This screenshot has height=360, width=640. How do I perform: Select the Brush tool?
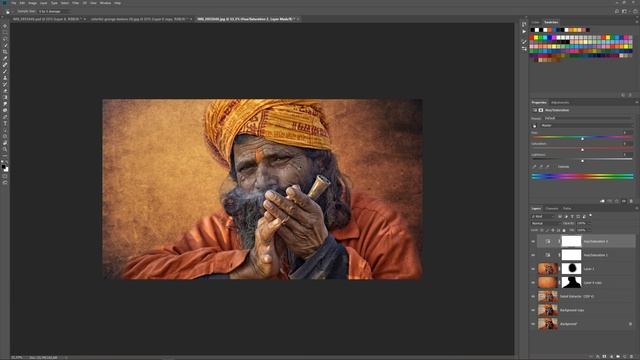[5, 71]
